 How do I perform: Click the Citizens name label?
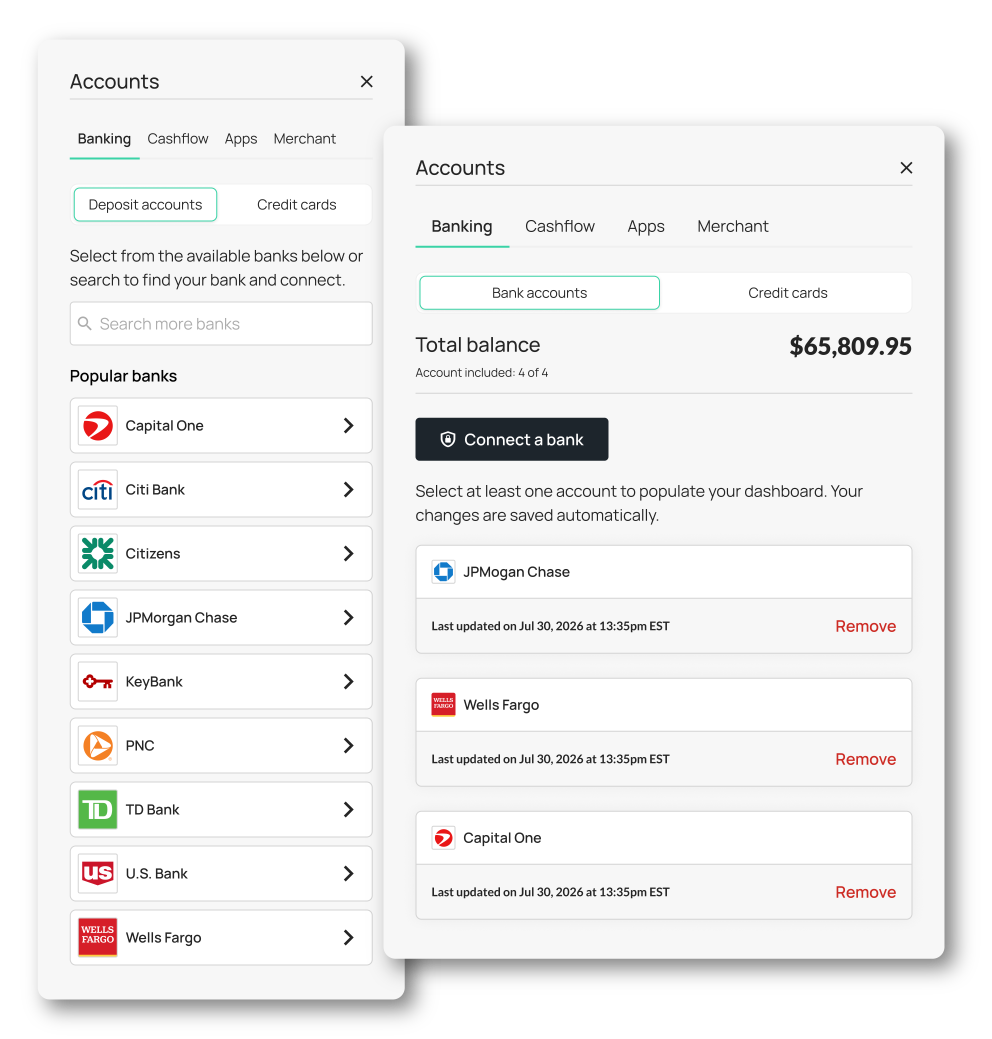click(152, 553)
